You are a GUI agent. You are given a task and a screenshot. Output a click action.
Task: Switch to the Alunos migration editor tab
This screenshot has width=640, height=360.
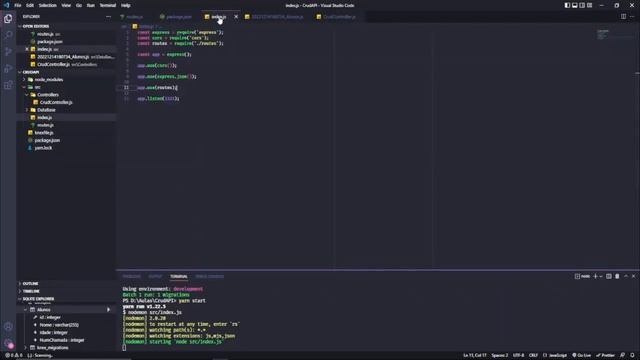tap(277, 17)
